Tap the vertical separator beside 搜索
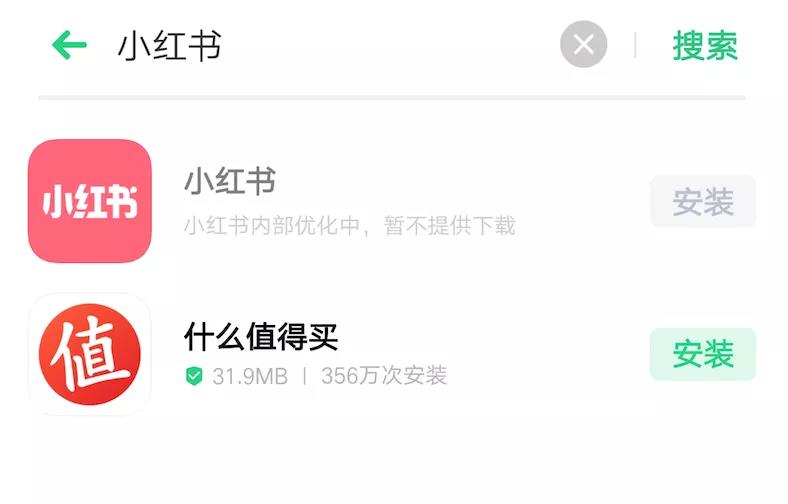Viewport: 788px width, 504px height. click(635, 45)
